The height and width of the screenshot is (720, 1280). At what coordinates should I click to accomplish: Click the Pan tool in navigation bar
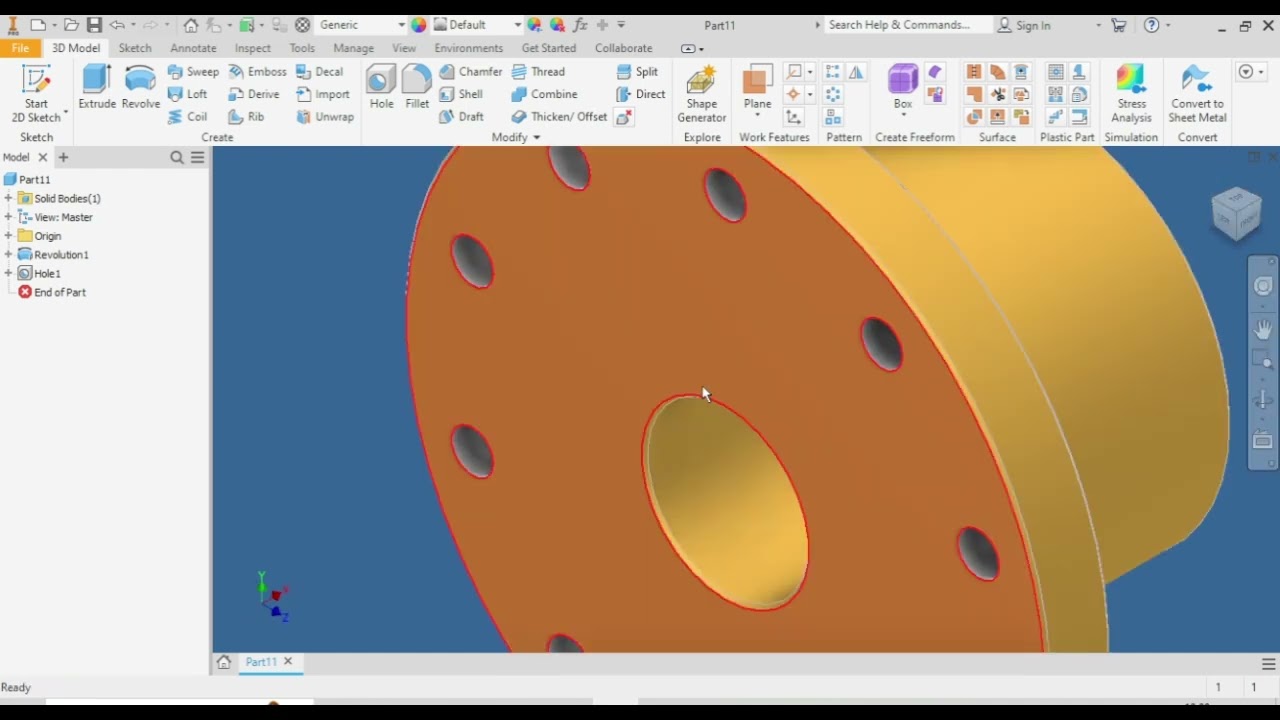(1263, 329)
